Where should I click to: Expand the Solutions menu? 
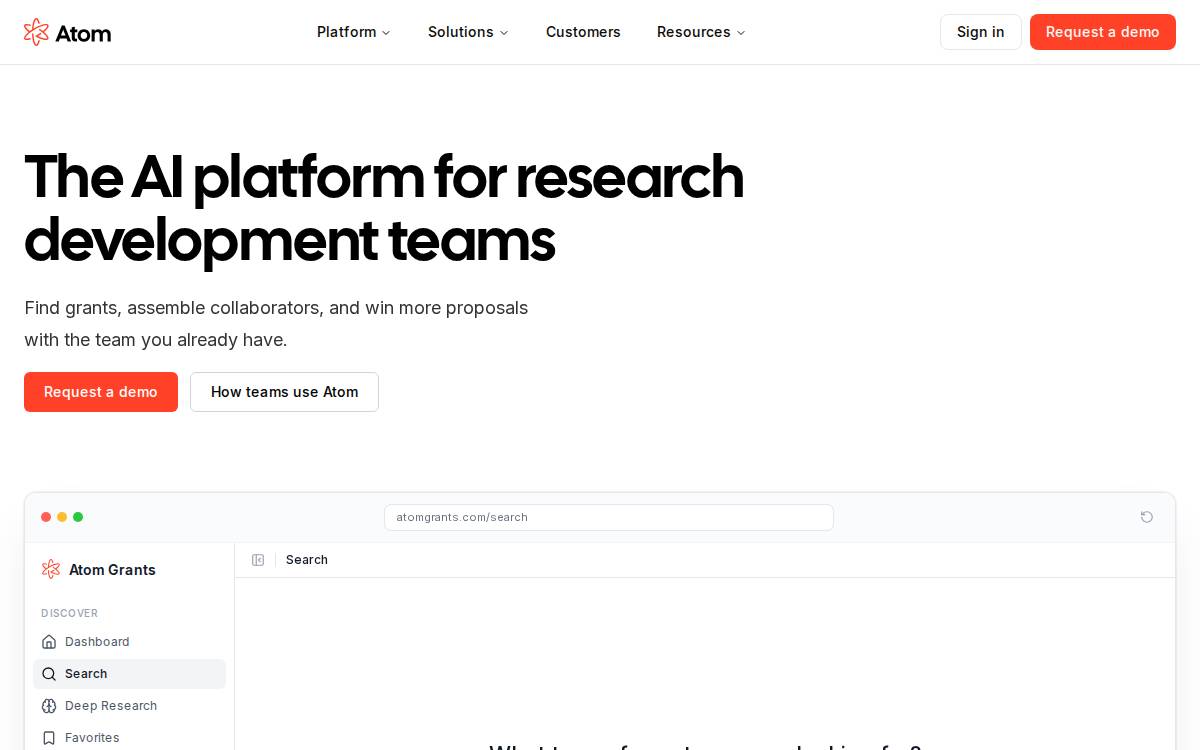point(468,32)
